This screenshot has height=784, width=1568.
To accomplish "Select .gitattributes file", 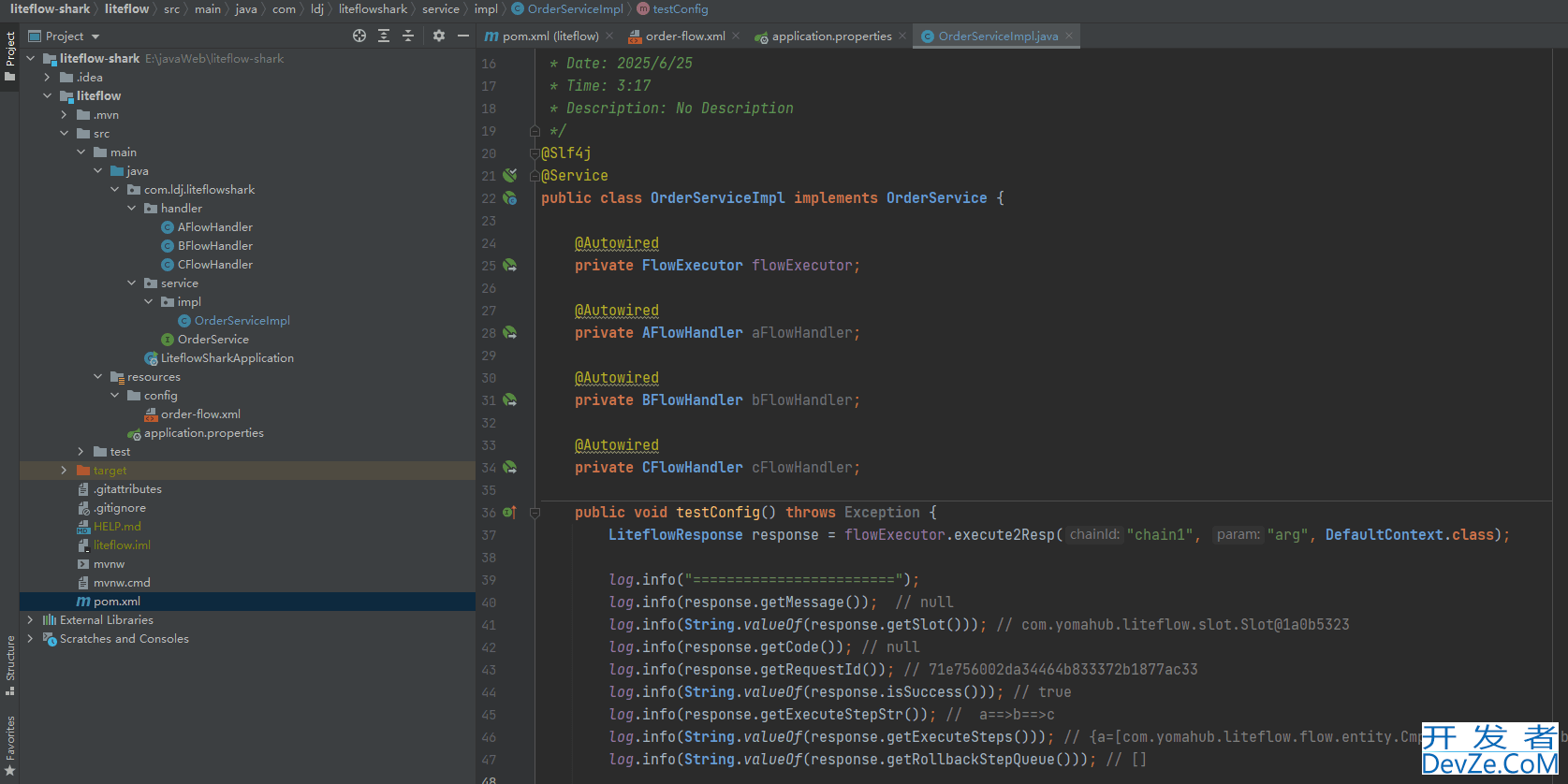I will pyautogui.click(x=126, y=488).
